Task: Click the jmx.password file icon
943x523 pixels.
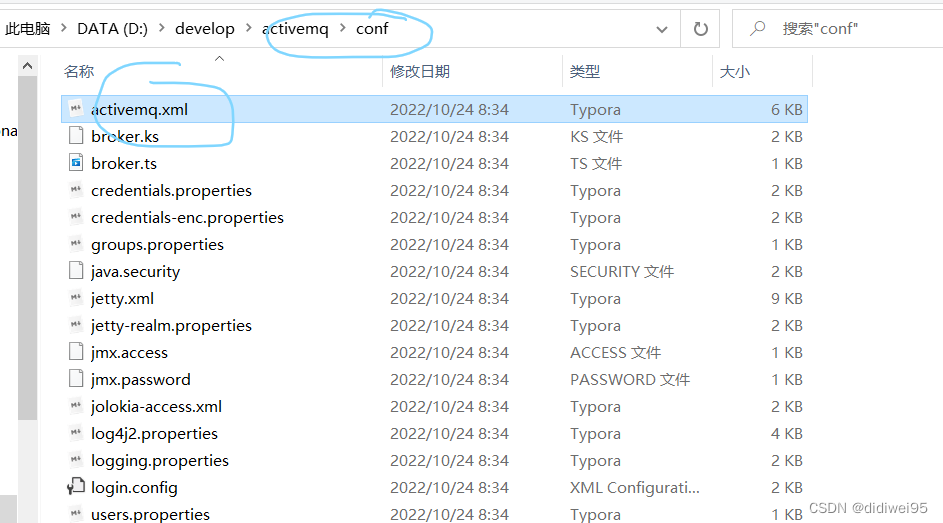Action: coord(76,379)
